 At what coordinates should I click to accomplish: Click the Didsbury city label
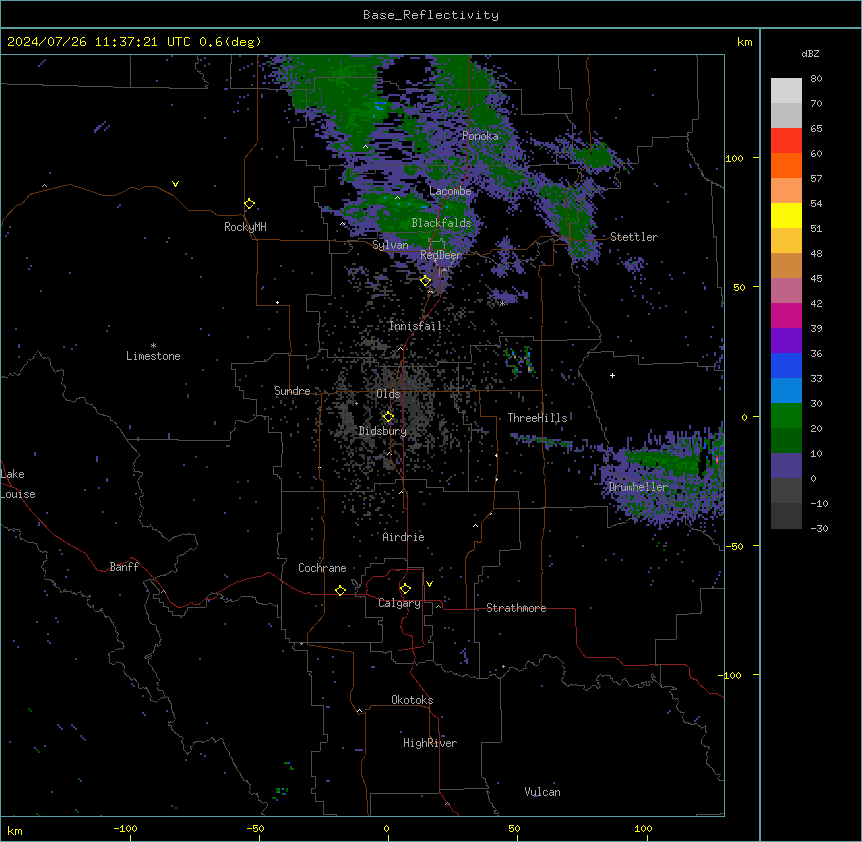[x=383, y=431]
